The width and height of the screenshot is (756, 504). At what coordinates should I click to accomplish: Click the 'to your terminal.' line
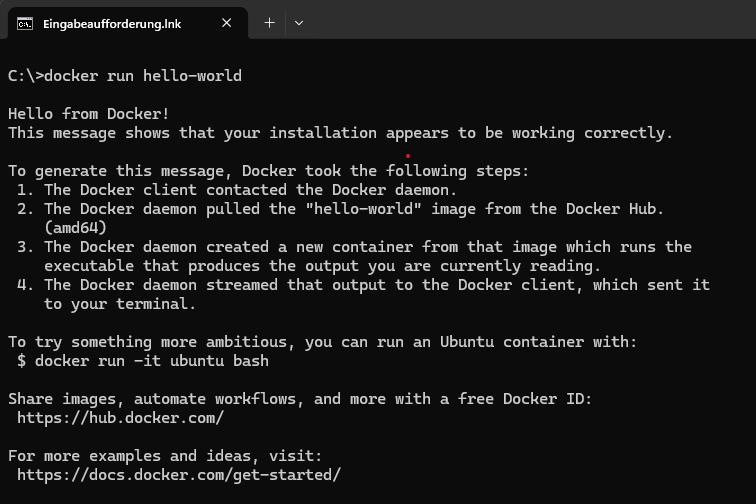pos(120,304)
